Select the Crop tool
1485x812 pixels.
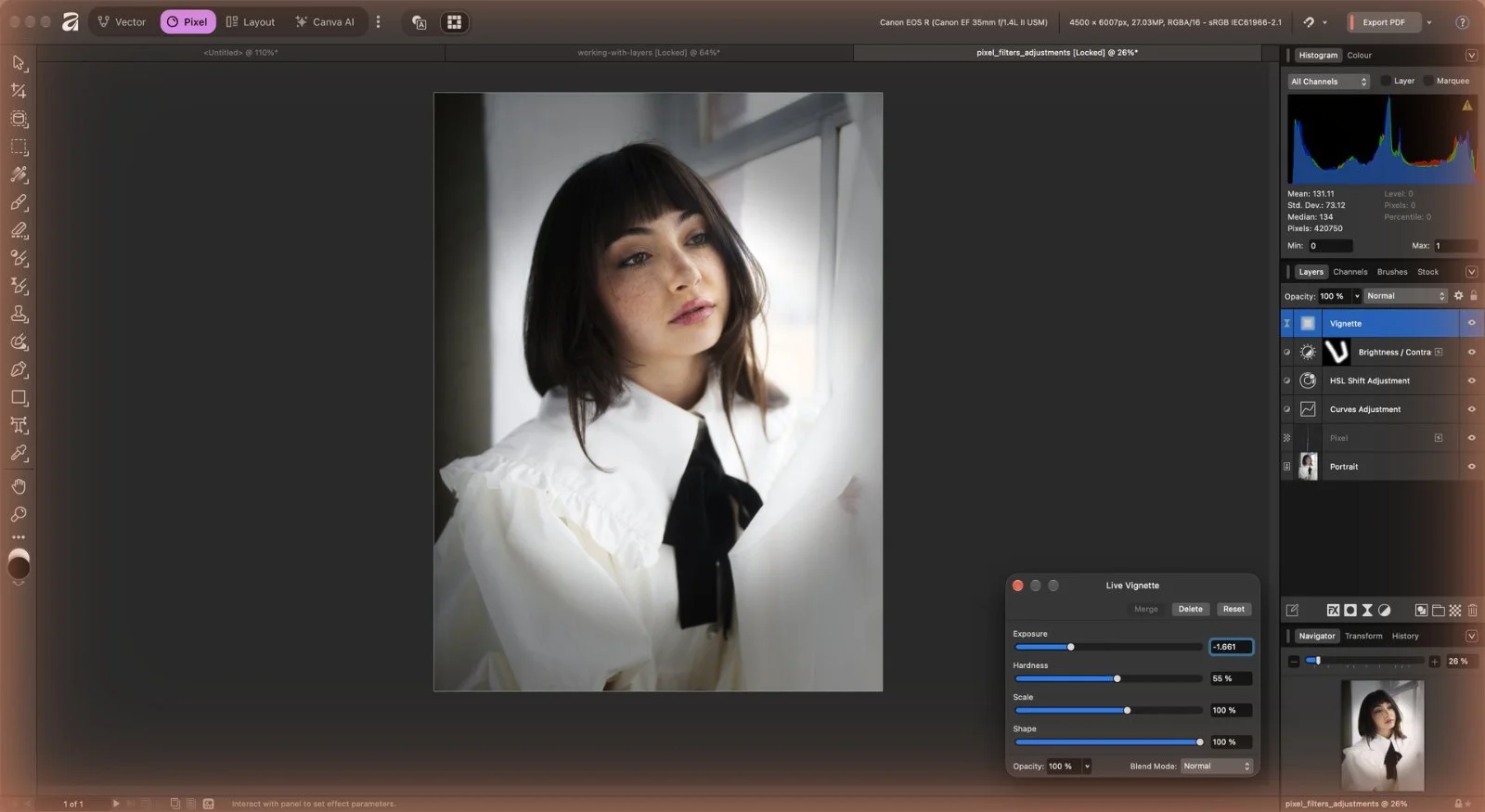coord(19,91)
